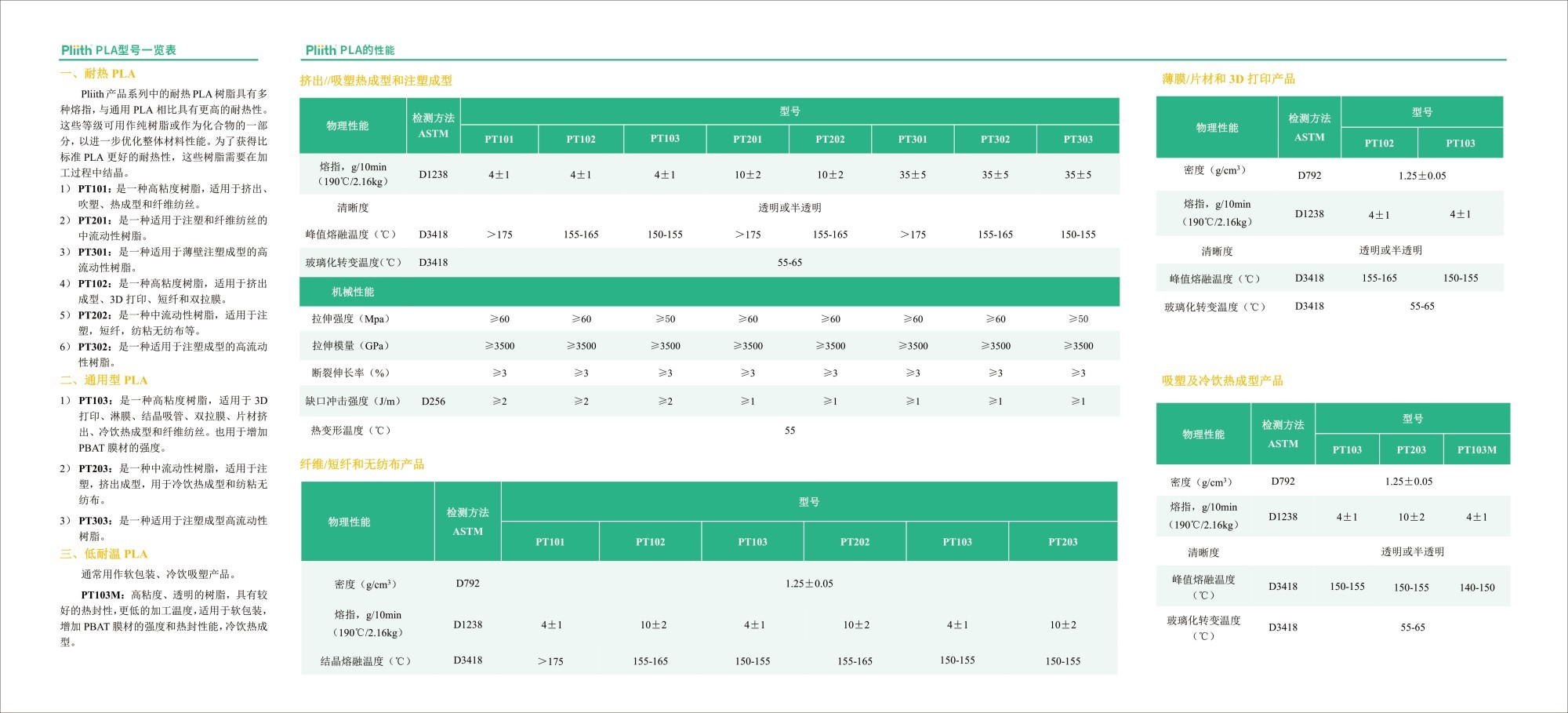Click the "拉伸强度（Mpa）" row label
The height and width of the screenshot is (713, 1568).
pos(350,319)
